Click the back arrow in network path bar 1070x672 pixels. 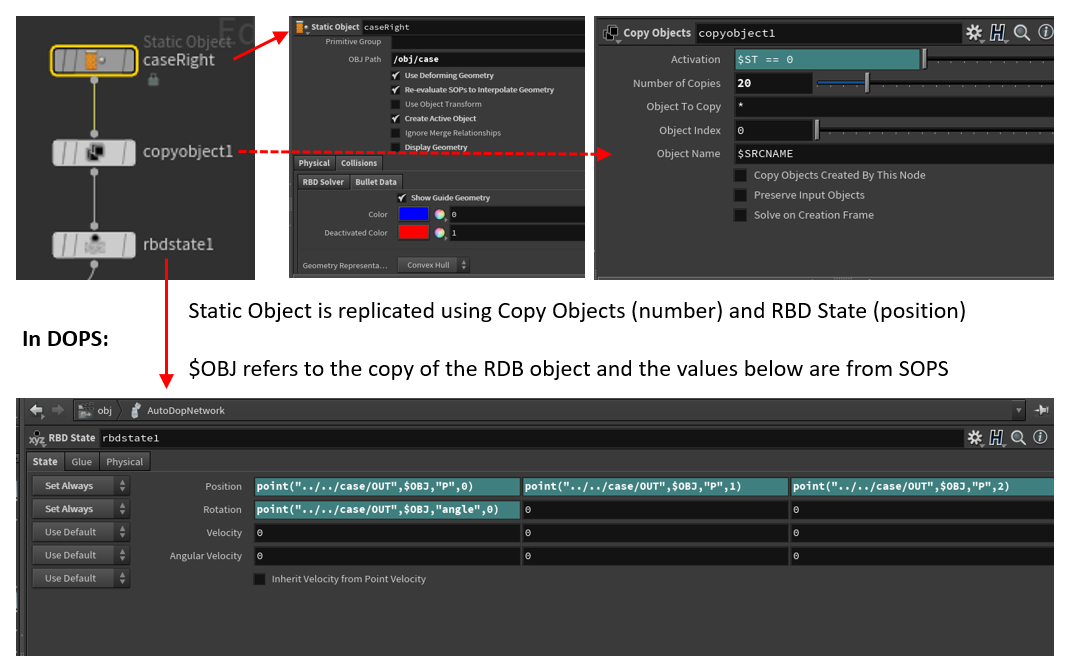(36, 410)
